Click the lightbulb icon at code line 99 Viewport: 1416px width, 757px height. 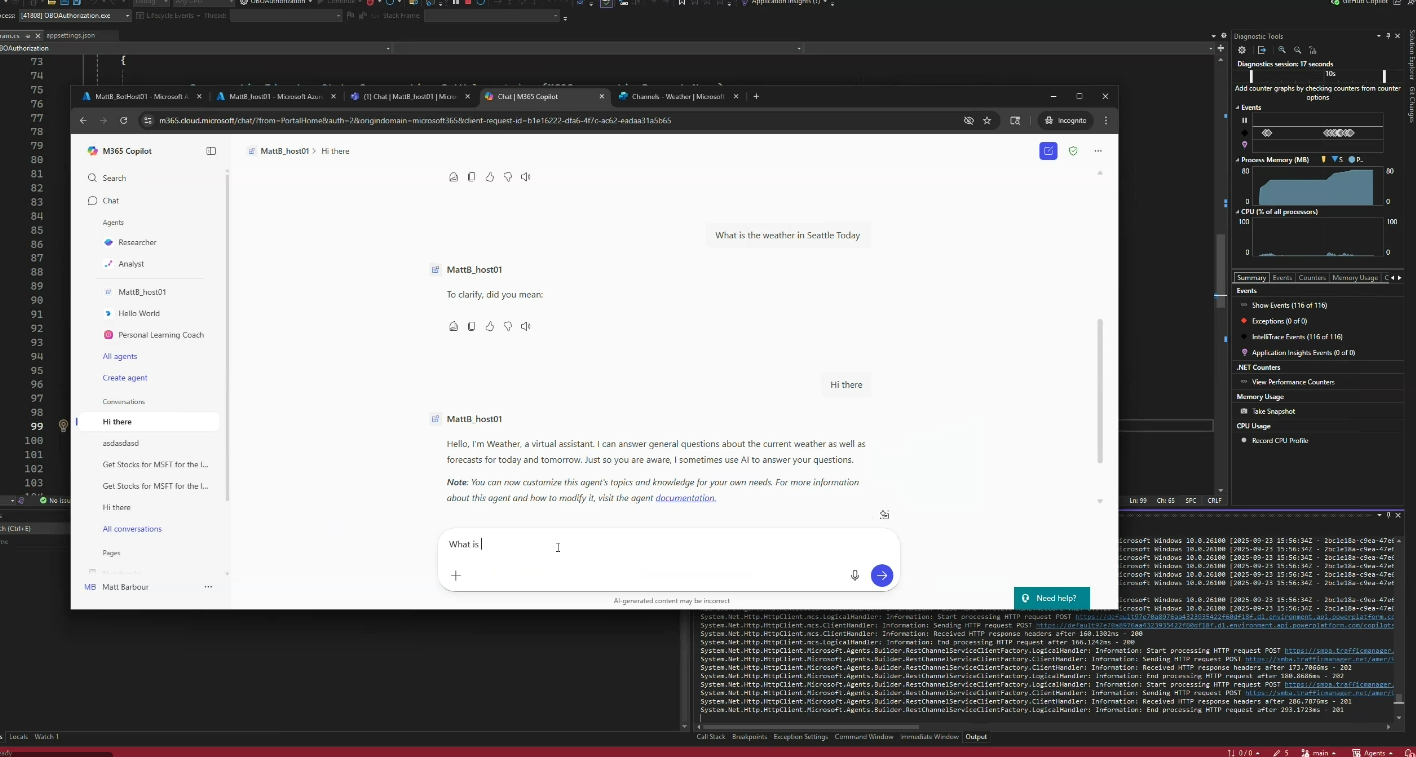click(x=63, y=425)
